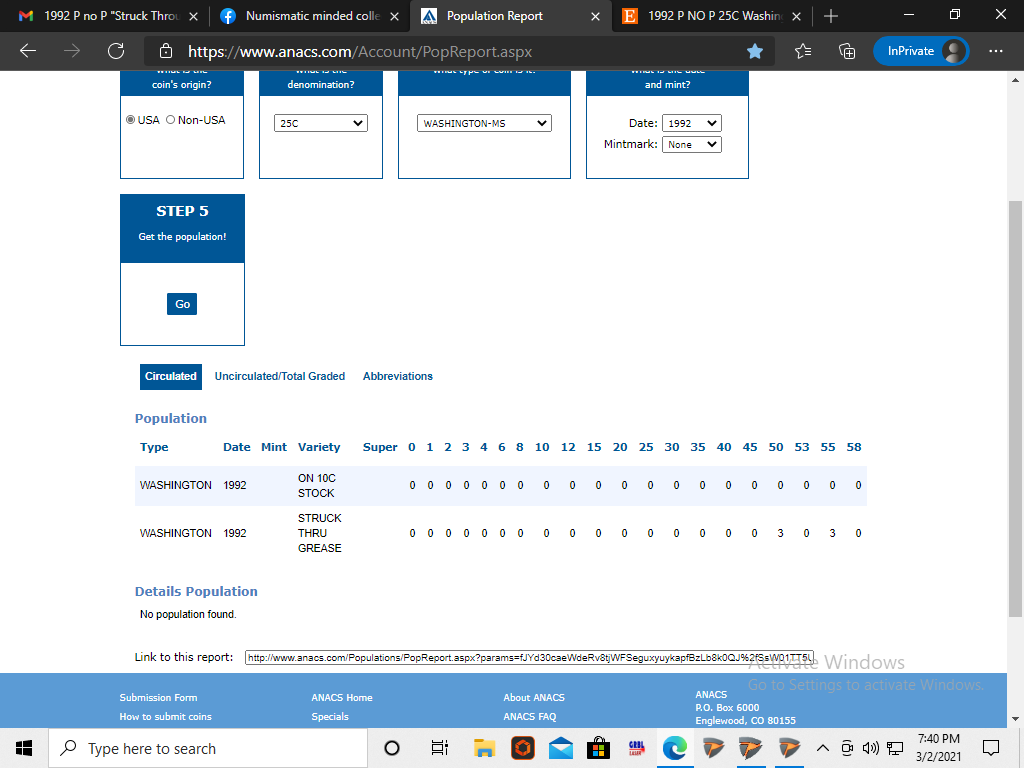The image size is (1024, 768).
Task: Open Microsoft Store from the taskbar
Action: (x=598, y=748)
